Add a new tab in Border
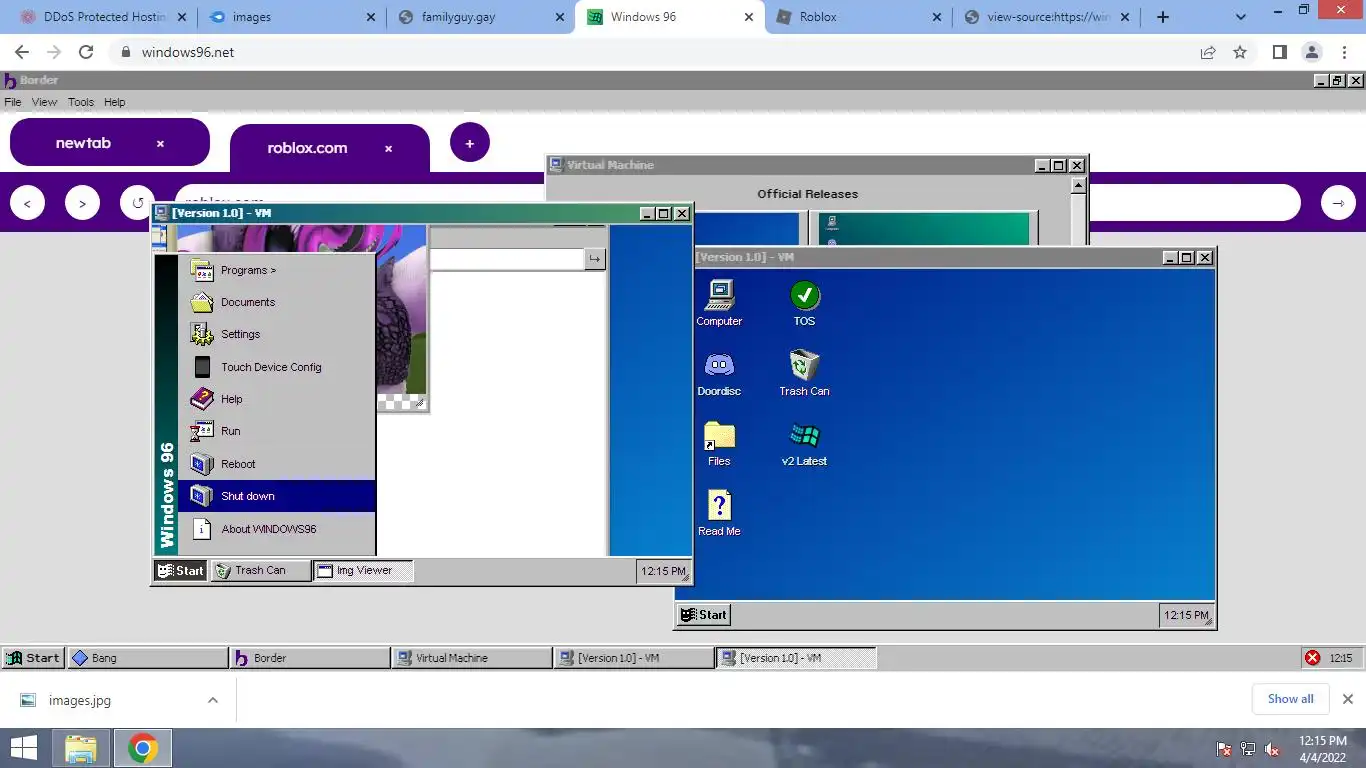1366x768 pixels. pos(470,143)
